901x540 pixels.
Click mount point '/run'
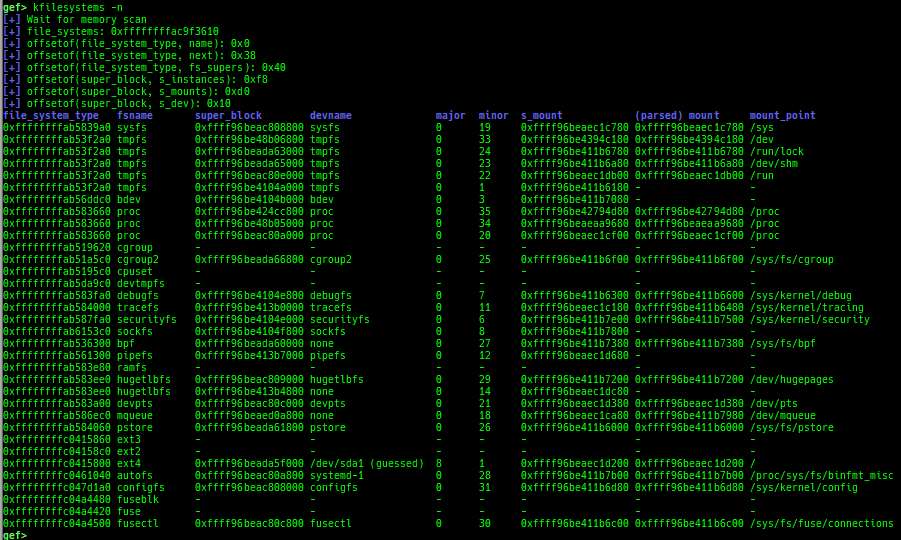click(x=761, y=176)
